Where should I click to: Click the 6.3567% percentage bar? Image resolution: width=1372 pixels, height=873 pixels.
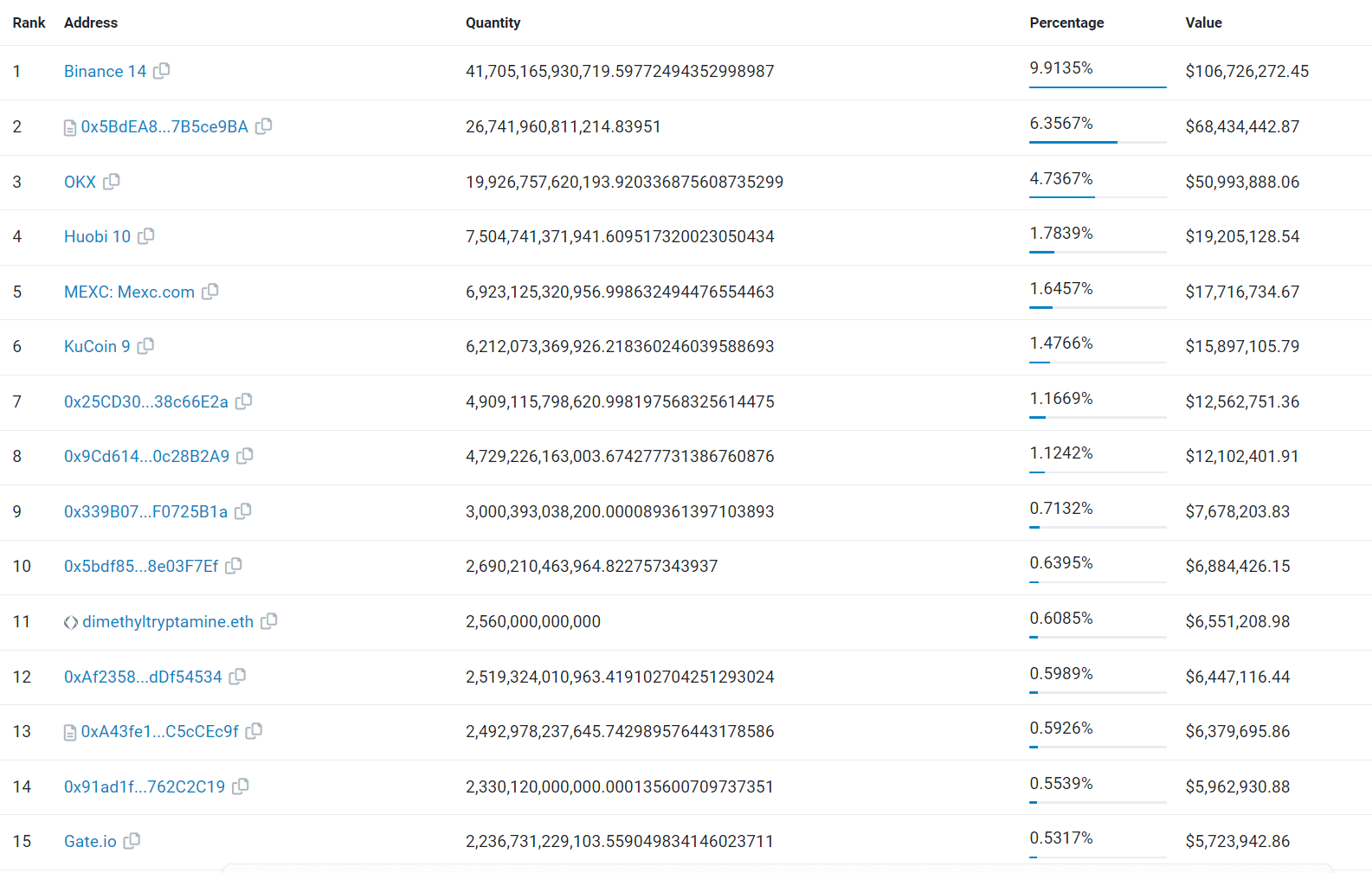point(1098,142)
